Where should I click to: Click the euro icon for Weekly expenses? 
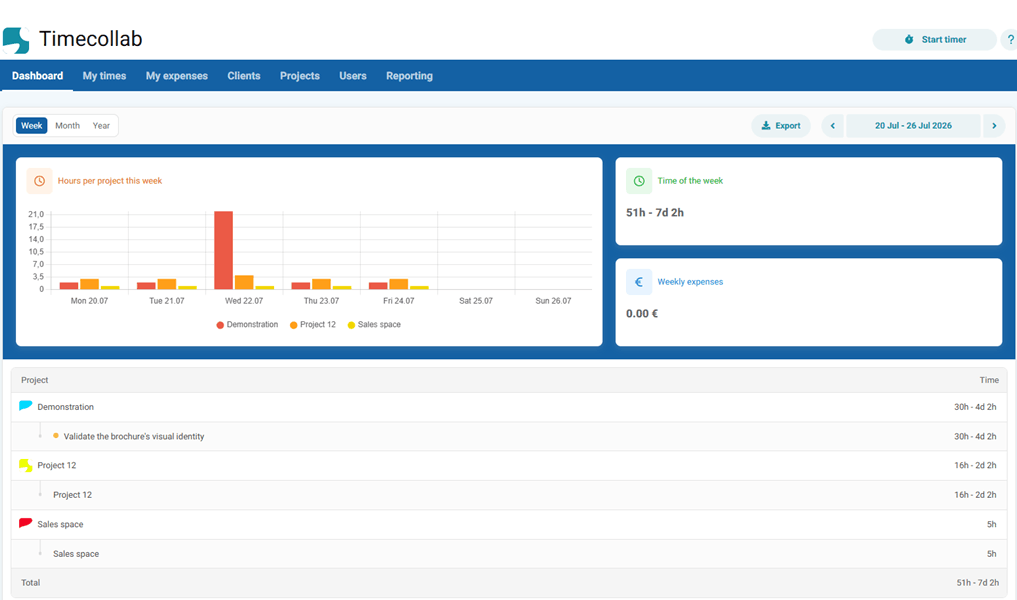(x=639, y=282)
